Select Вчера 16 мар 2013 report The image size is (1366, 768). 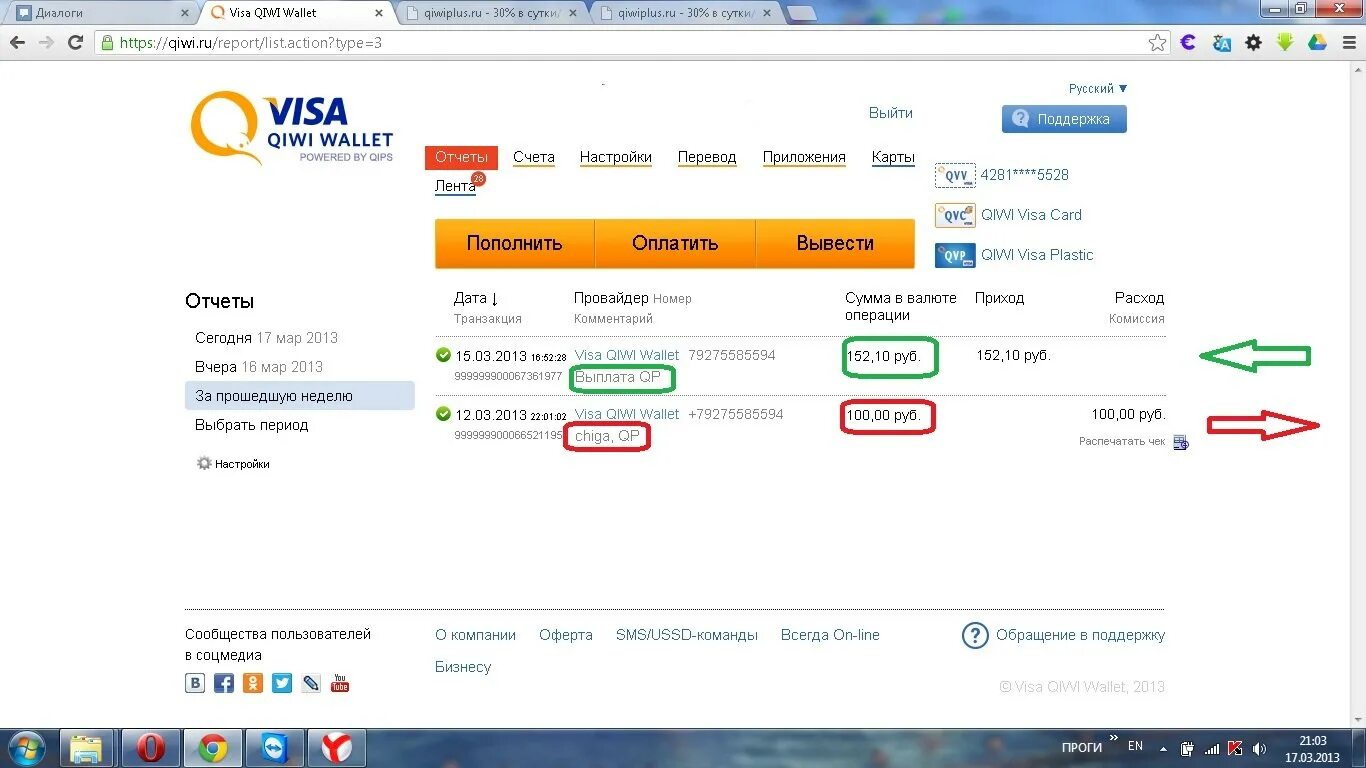pos(259,367)
